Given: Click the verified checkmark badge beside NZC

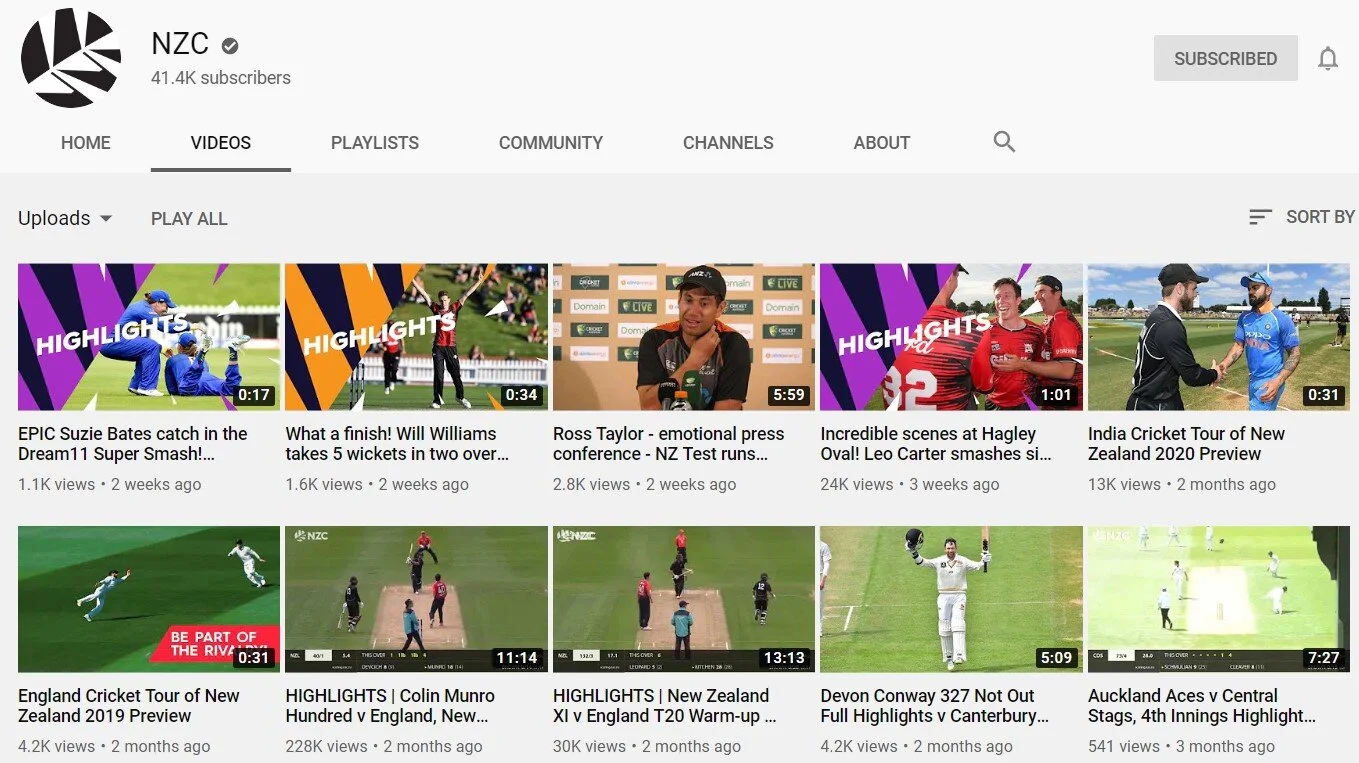Looking at the screenshot, I should pos(230,45).
